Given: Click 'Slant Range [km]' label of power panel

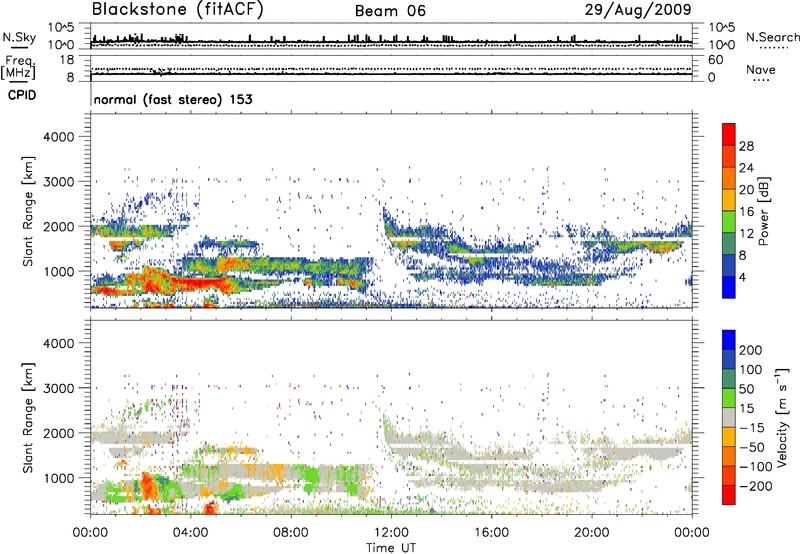Looking at the screenshot, I should (28, 211).
